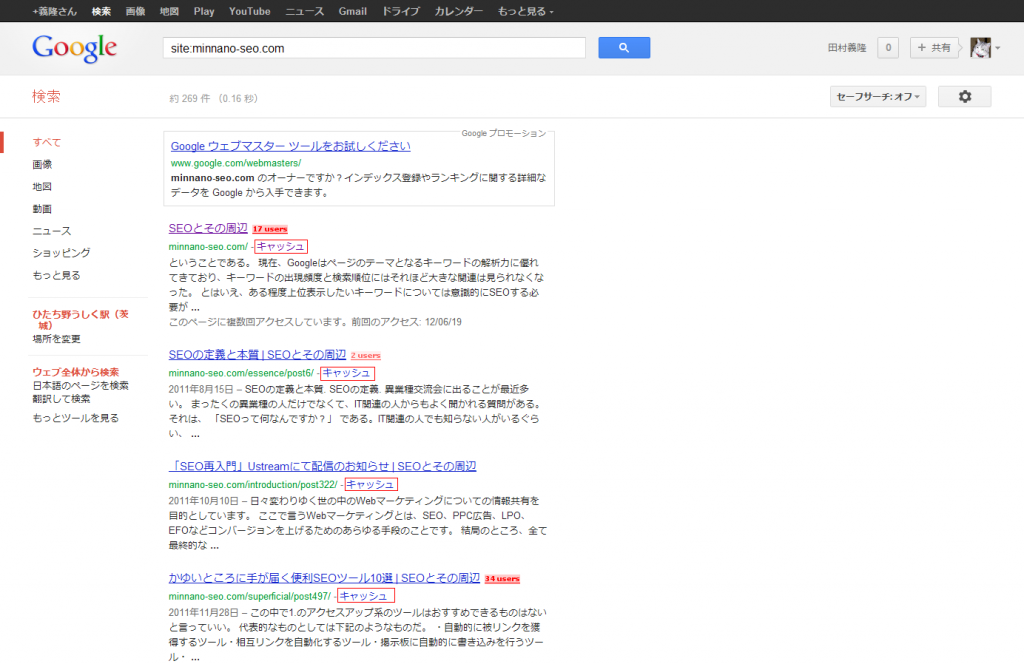Filter by ニュース in left sidebar
The width and height of the screenshot is (1024, 664).
pos(52,231)
